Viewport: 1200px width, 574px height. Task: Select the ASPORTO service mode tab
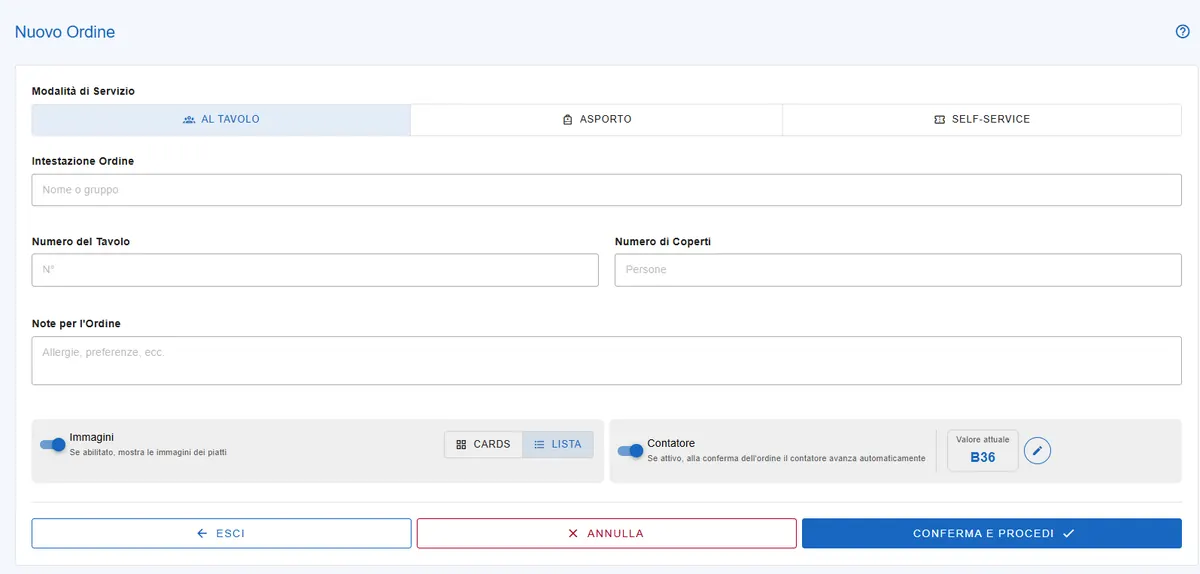point(597,119)
